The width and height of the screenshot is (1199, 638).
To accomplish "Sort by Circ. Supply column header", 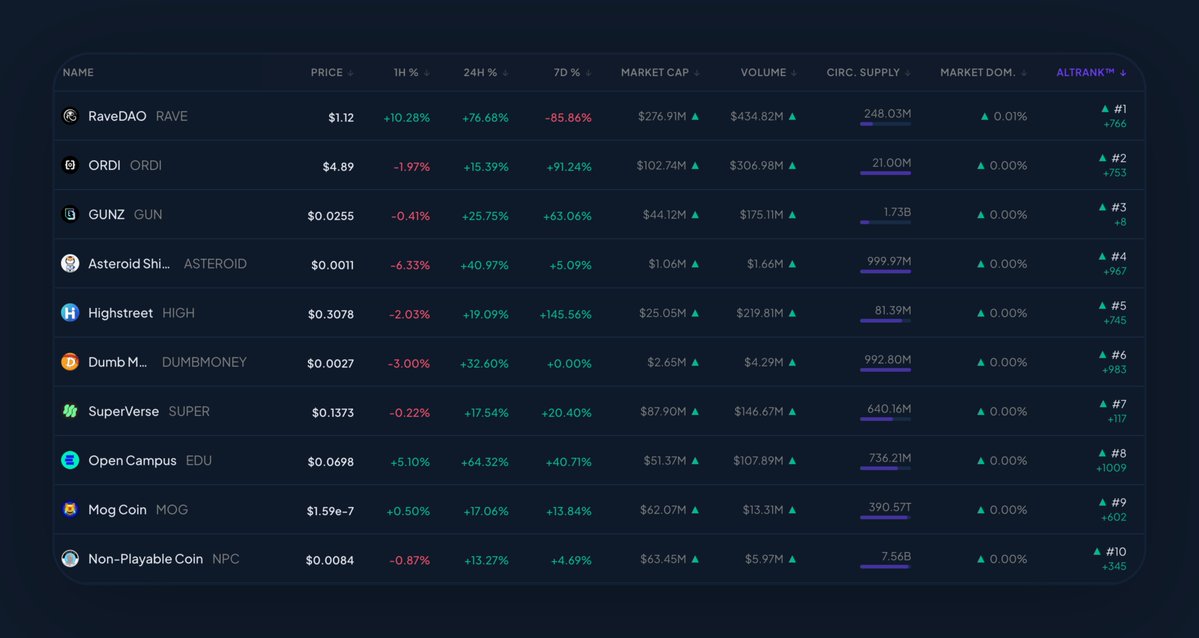I will point(868,73).
